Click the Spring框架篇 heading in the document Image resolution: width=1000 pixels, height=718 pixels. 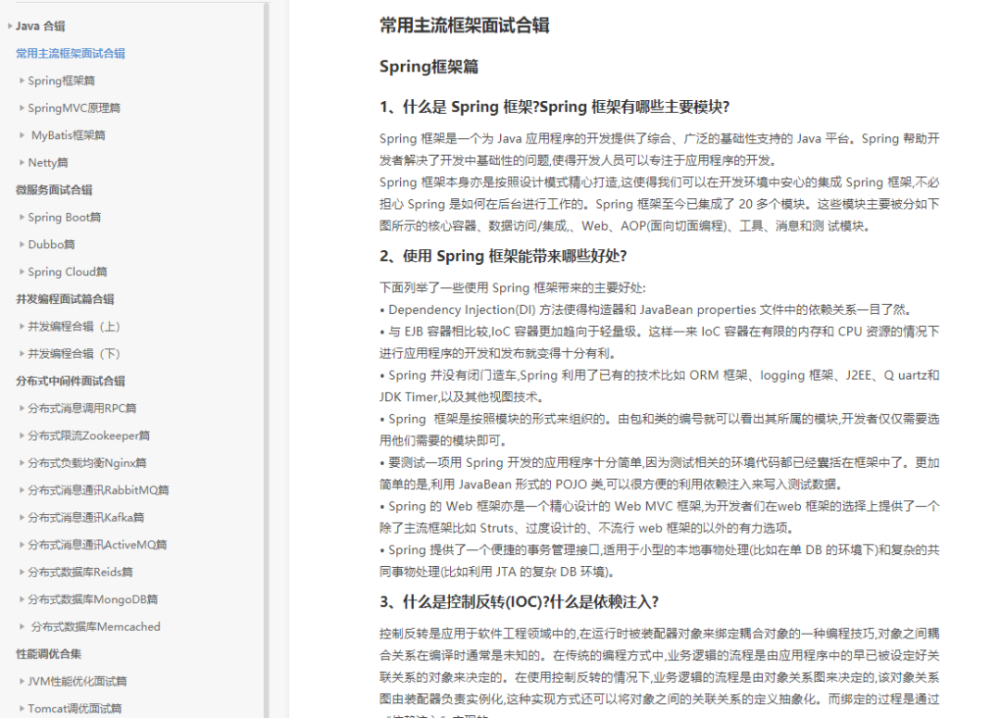click(429, 67)
